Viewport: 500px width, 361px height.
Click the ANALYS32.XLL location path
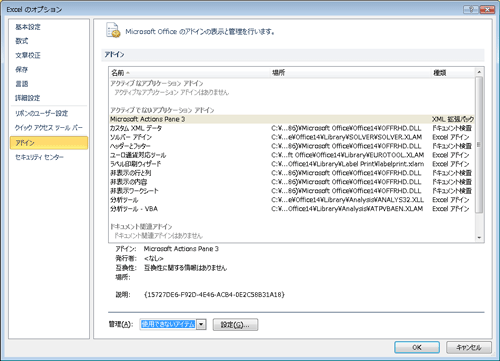click(x=348, y=200)
